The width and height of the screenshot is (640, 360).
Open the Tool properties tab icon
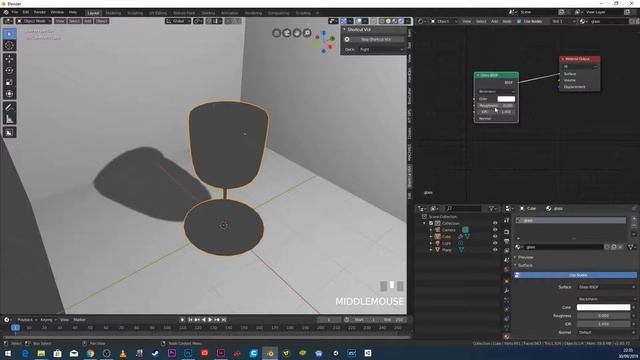507,220
